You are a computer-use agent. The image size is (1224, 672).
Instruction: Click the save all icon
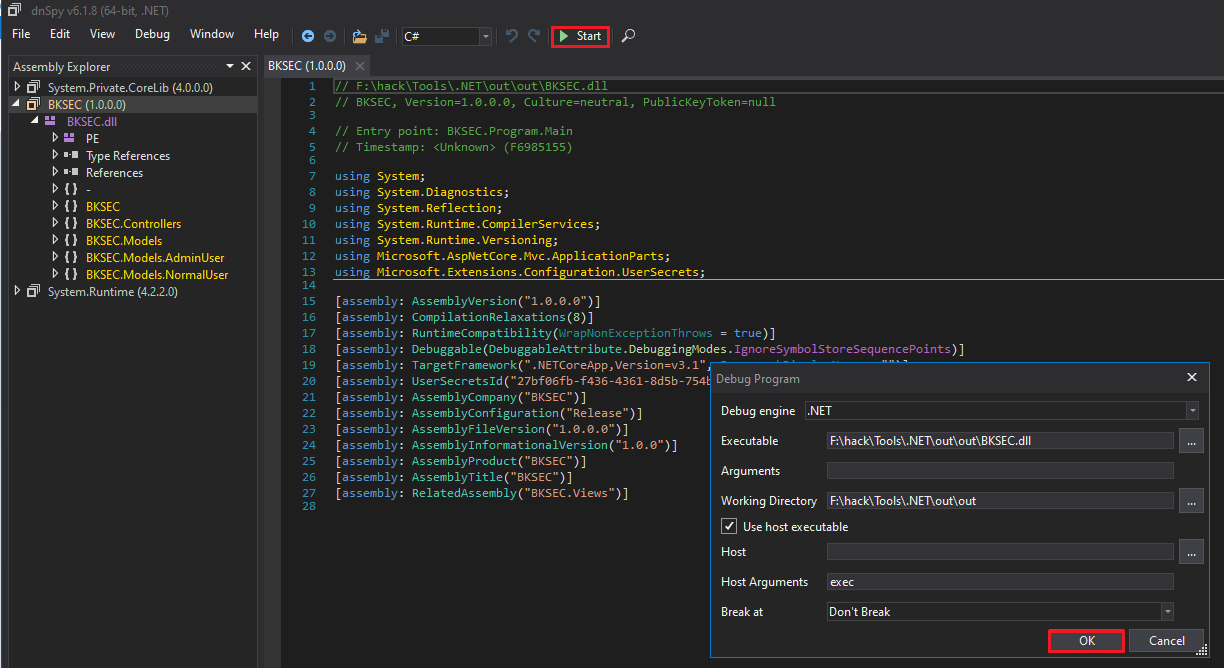[x=382, y=36]
